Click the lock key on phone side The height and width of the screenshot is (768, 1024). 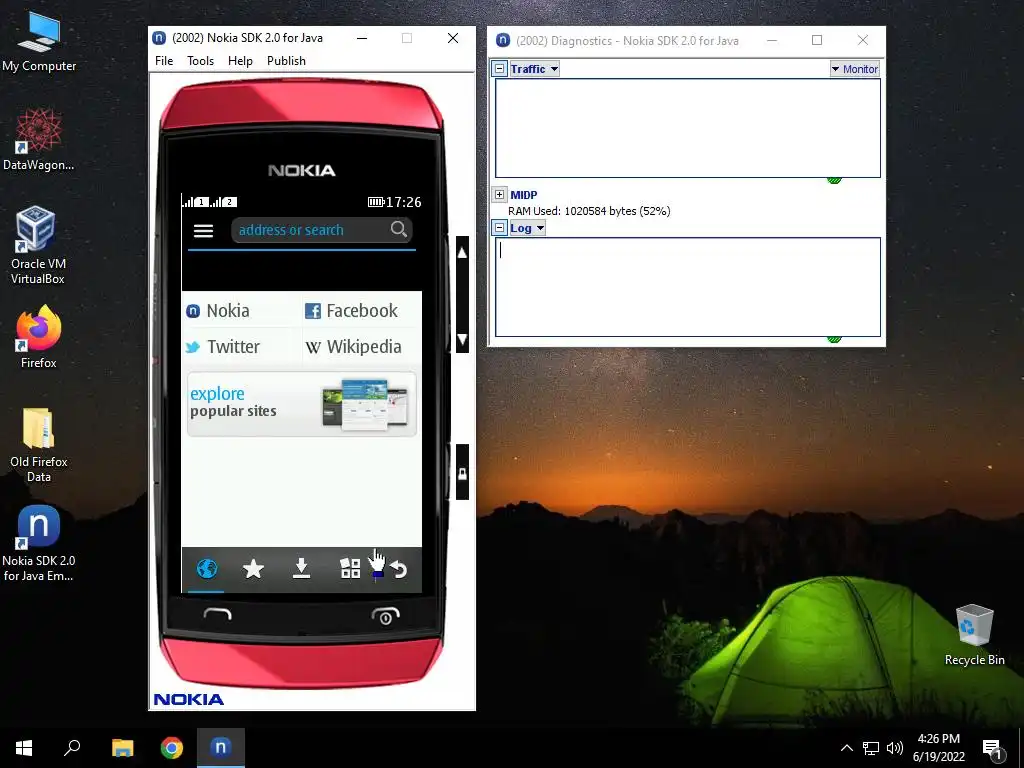tap(462, 473)
